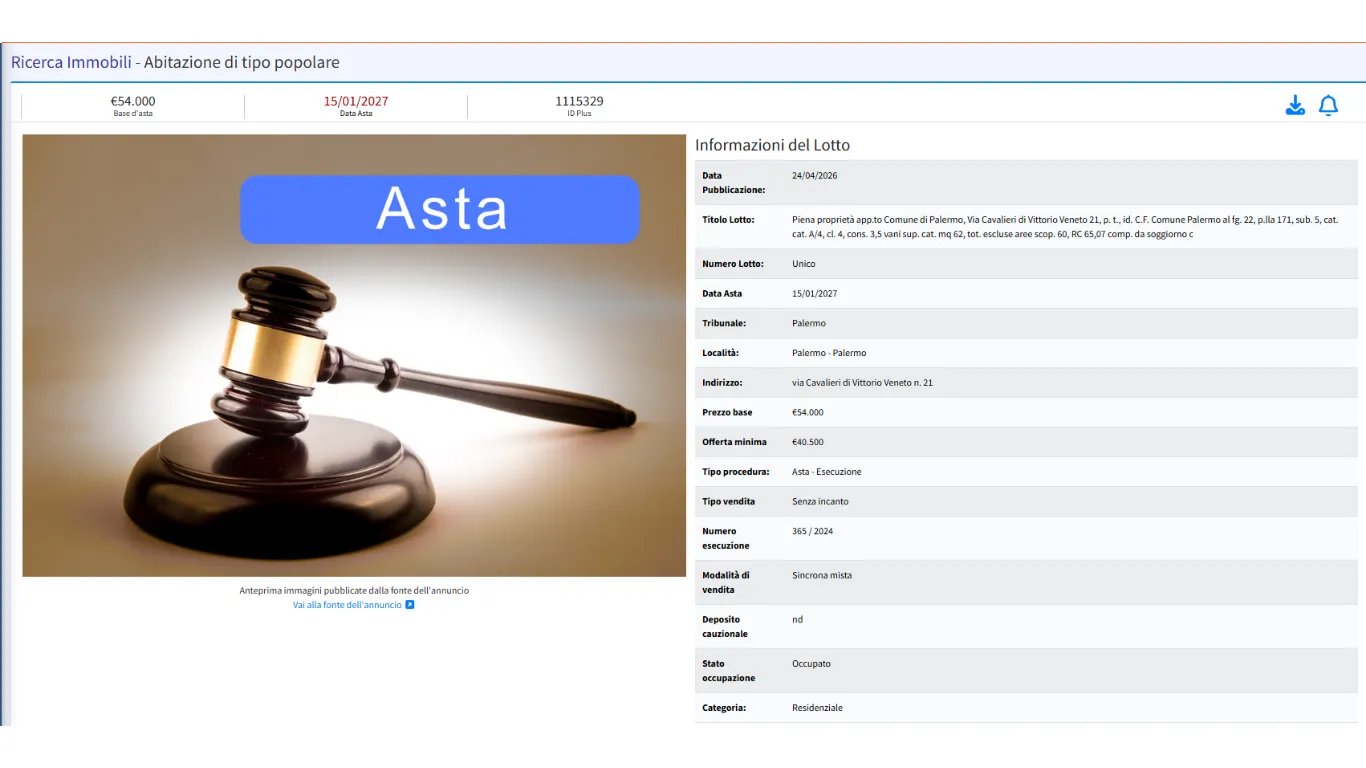This screenshot has height=768, width=1366.
Task: Click the 'Stato occupazione' label
Action: click(x=729, y=671)
